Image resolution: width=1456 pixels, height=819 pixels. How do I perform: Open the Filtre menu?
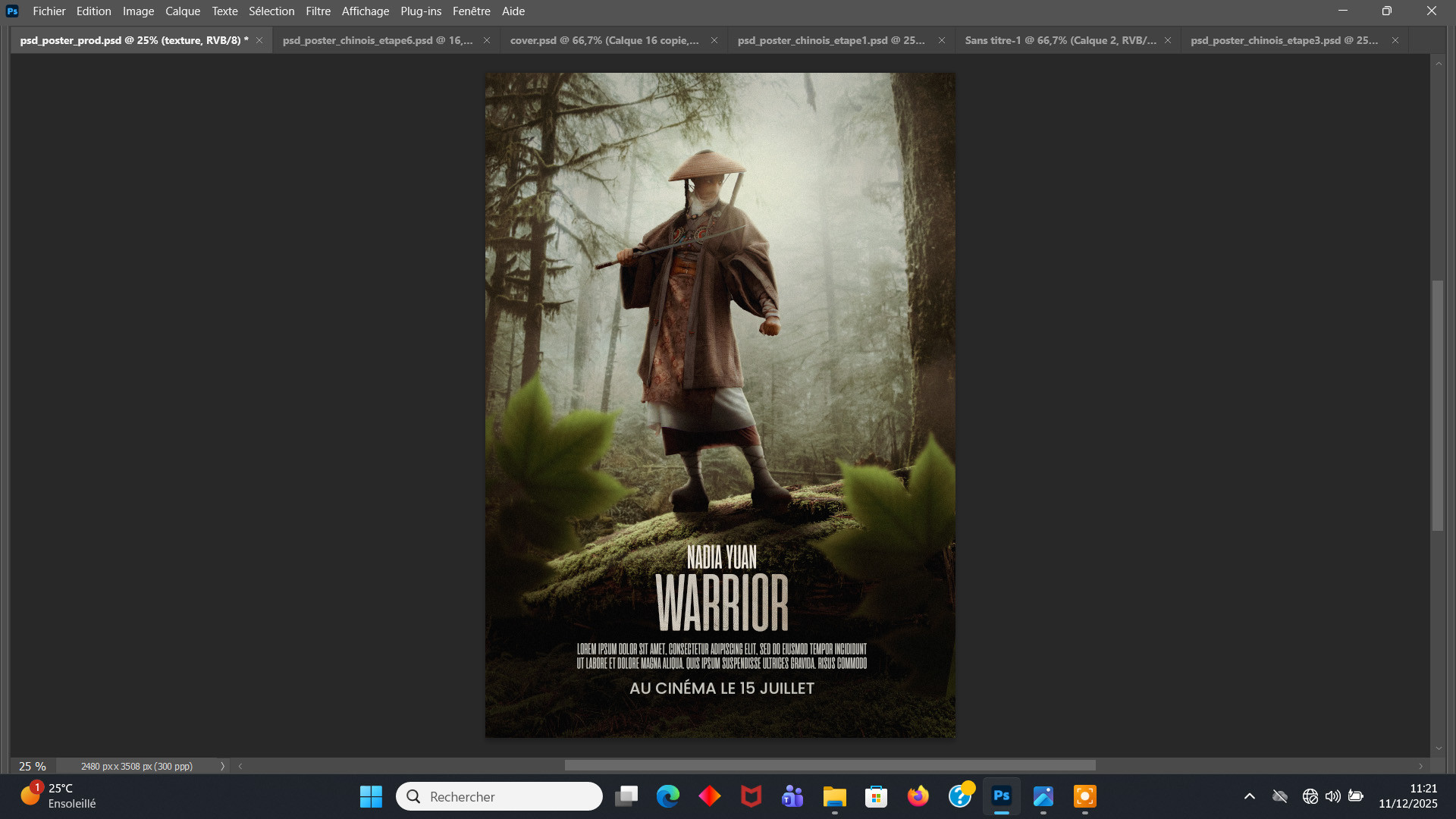click(x=318, y=11)
